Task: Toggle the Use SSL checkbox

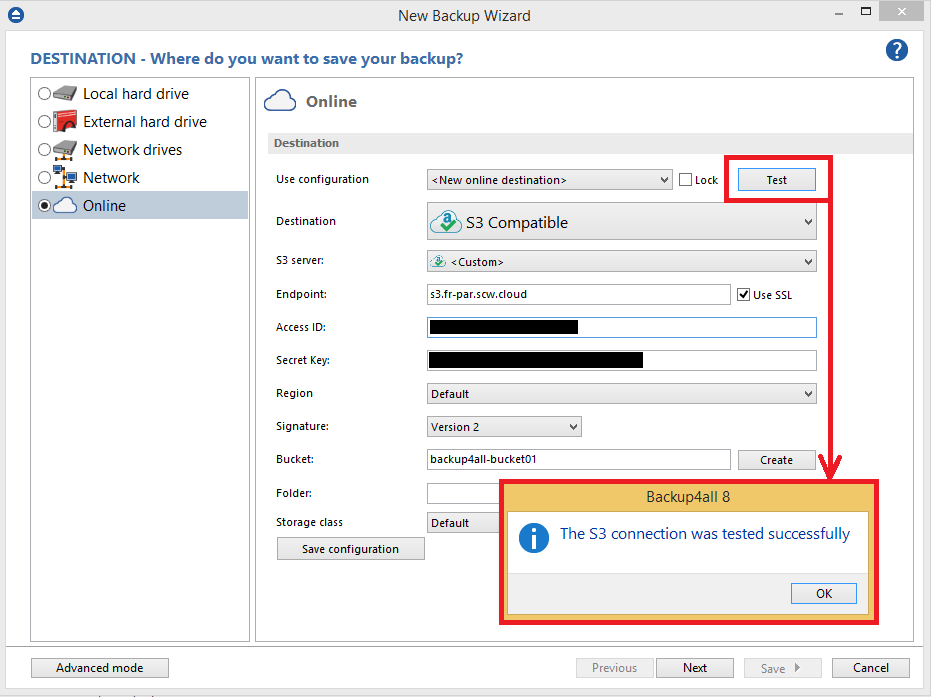Action: tap(743, 294)
